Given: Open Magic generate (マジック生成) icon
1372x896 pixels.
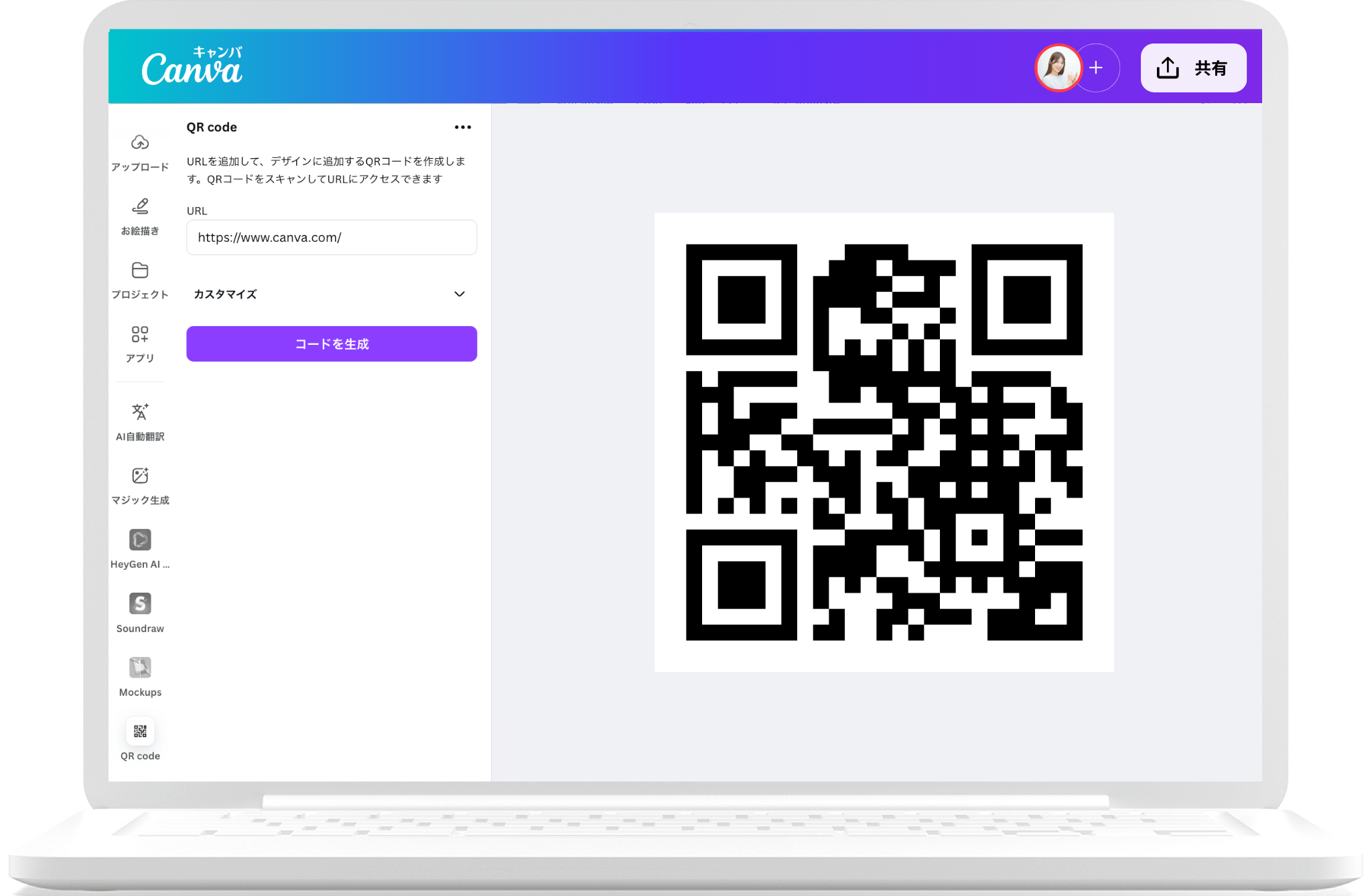Looking at the screenshot, I should (x=140, y=475).
